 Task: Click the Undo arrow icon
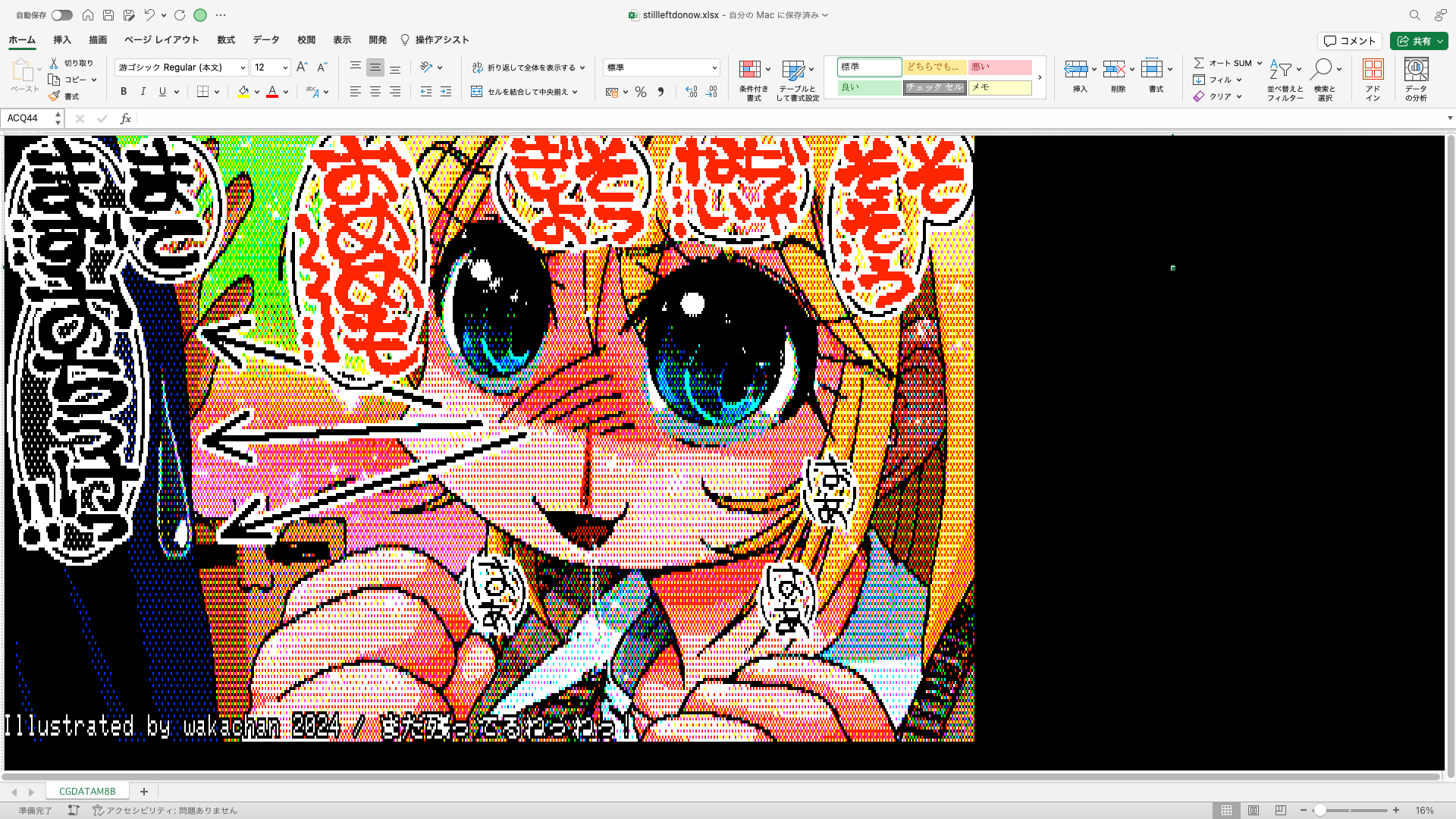149,15
